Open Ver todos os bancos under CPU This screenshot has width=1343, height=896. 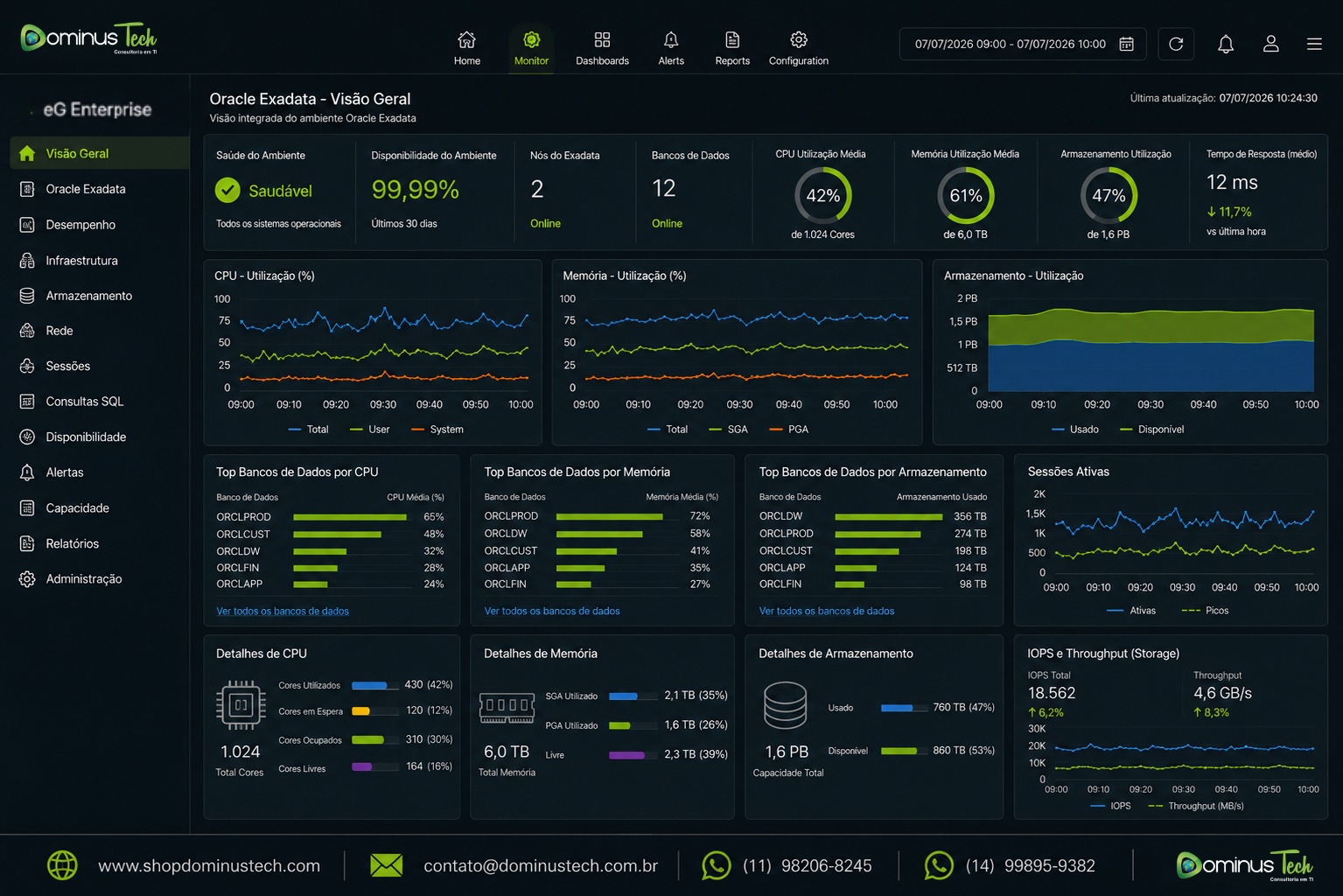click(x=283, y=611)
